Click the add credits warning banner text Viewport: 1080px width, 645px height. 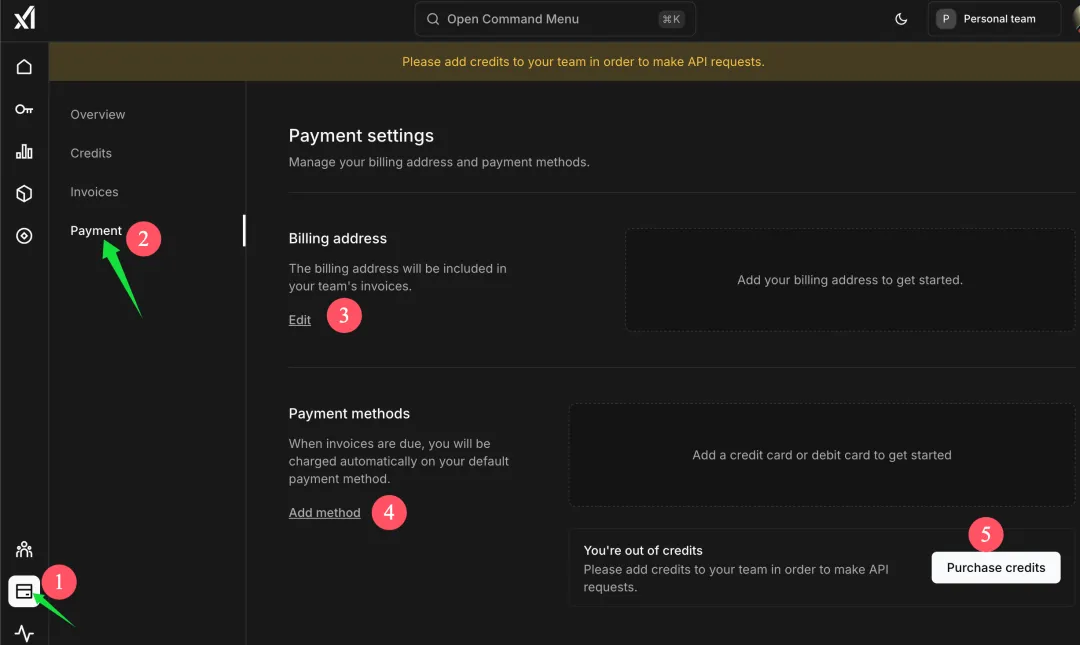(583, 62)
